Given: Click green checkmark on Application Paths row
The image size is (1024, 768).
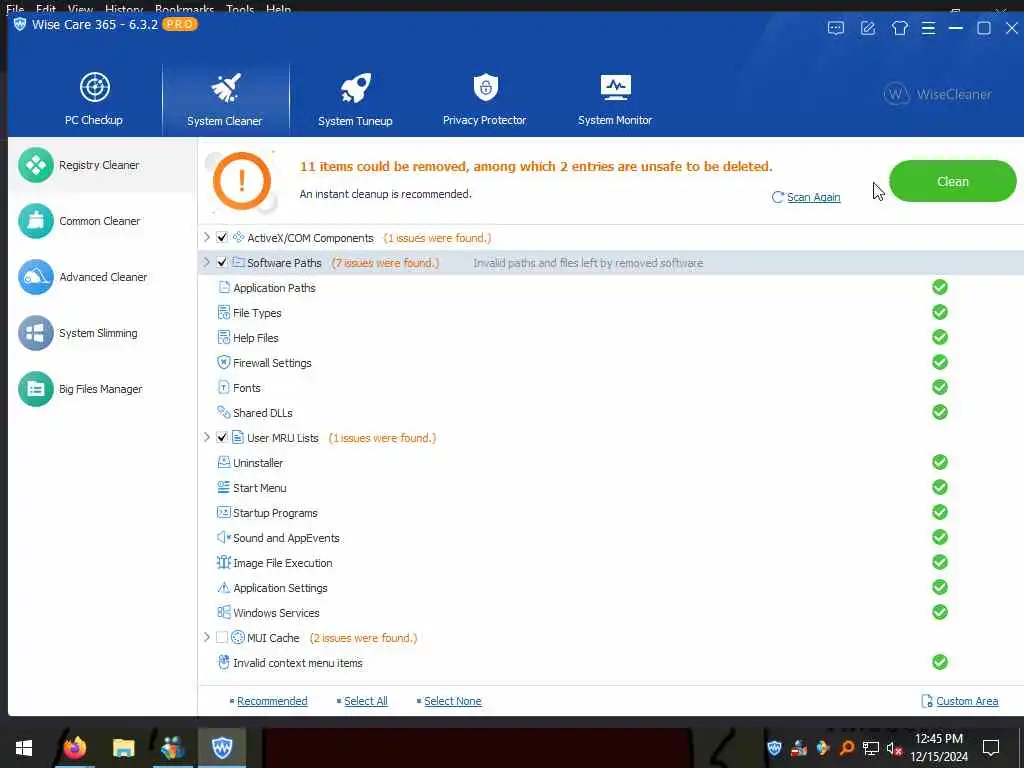Looking at the screenshot, I should [940, 287].
